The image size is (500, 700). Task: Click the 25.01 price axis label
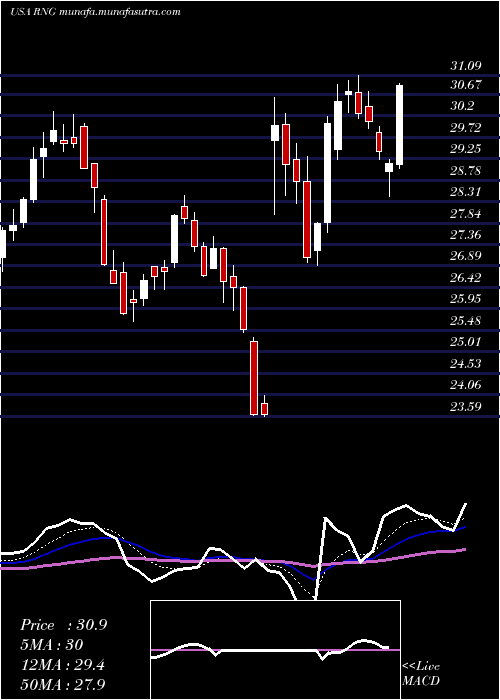tap(466, 342)
